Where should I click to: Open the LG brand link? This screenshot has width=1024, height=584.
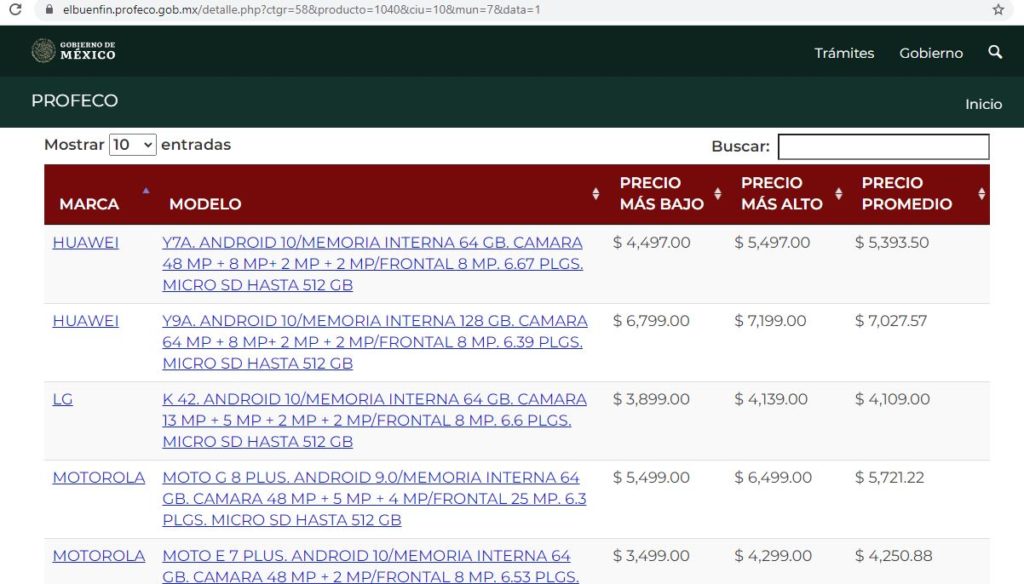[63, 399]
